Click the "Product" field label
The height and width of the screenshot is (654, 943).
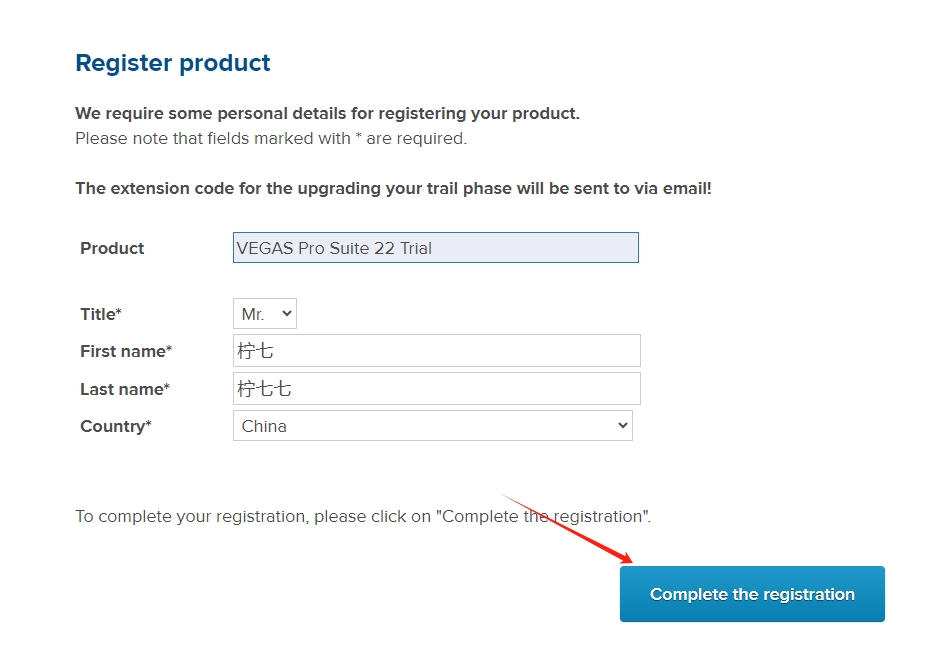pyautogui.click(x=112, y=248)
